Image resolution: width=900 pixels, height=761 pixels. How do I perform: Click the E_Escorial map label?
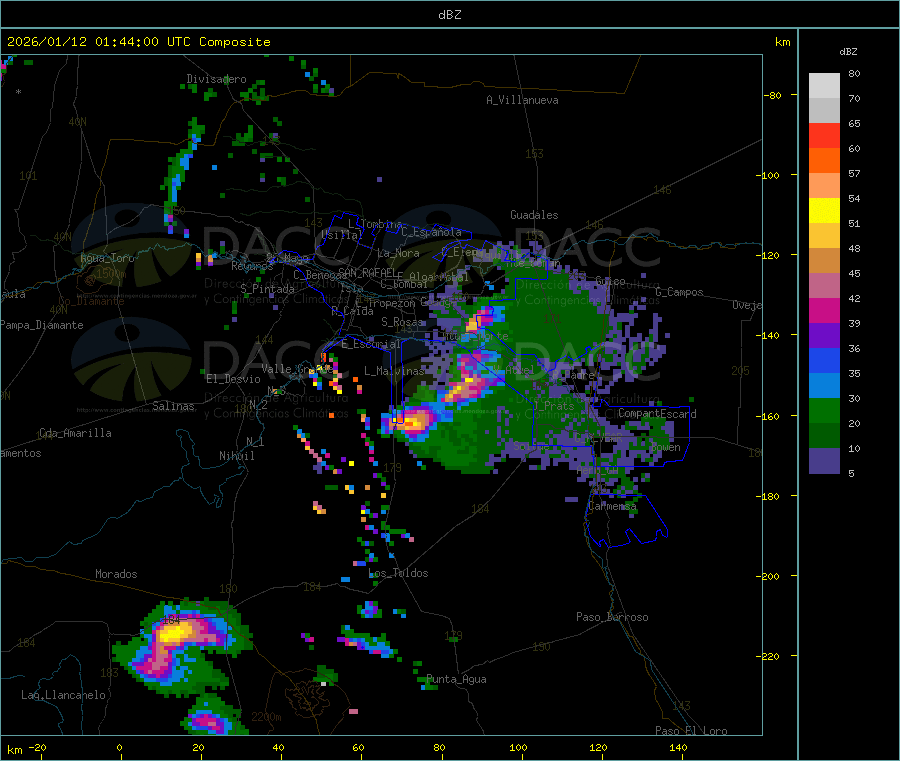371,344
